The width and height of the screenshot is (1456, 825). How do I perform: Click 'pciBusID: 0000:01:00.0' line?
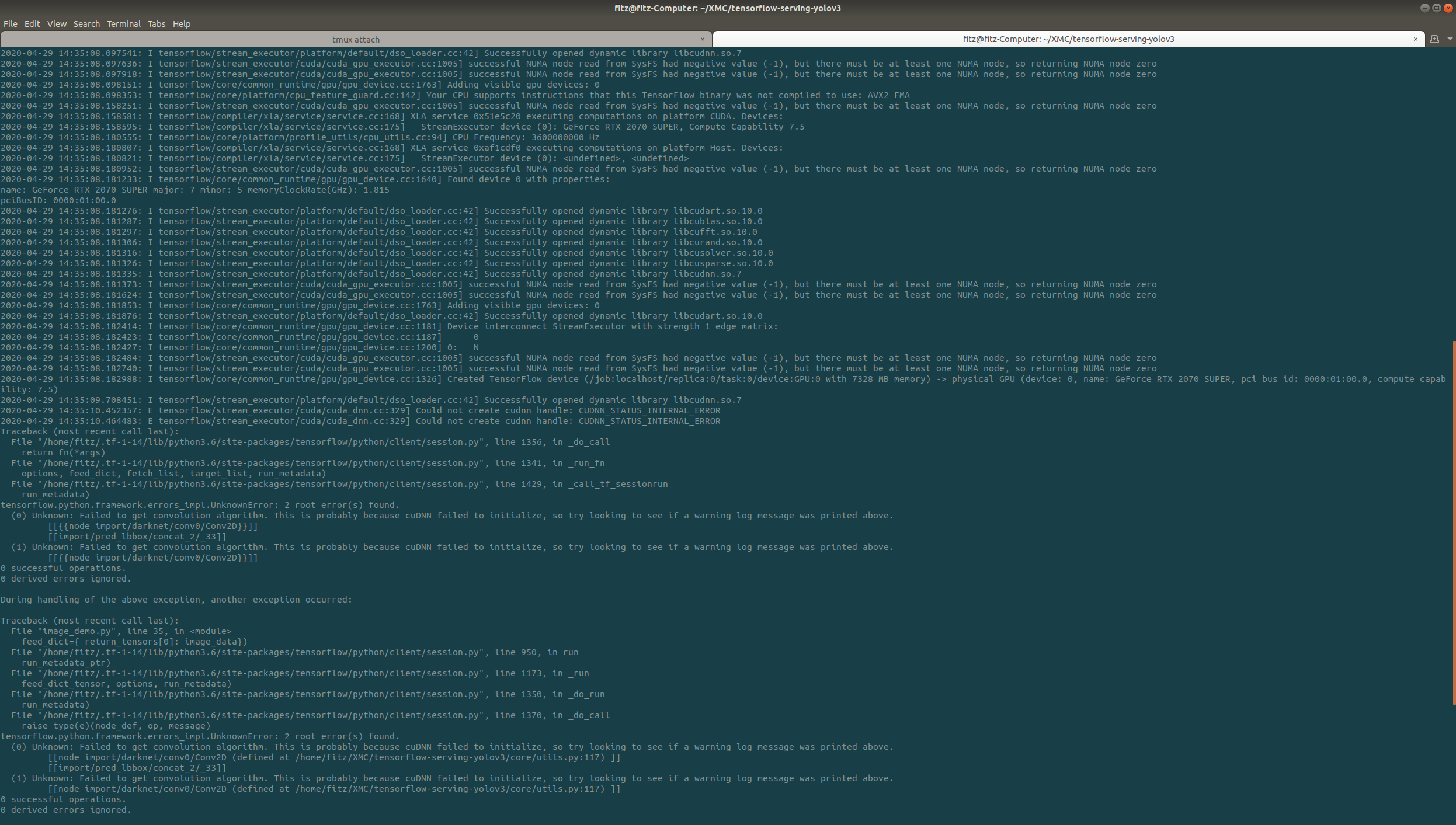[x=58, y=200]
